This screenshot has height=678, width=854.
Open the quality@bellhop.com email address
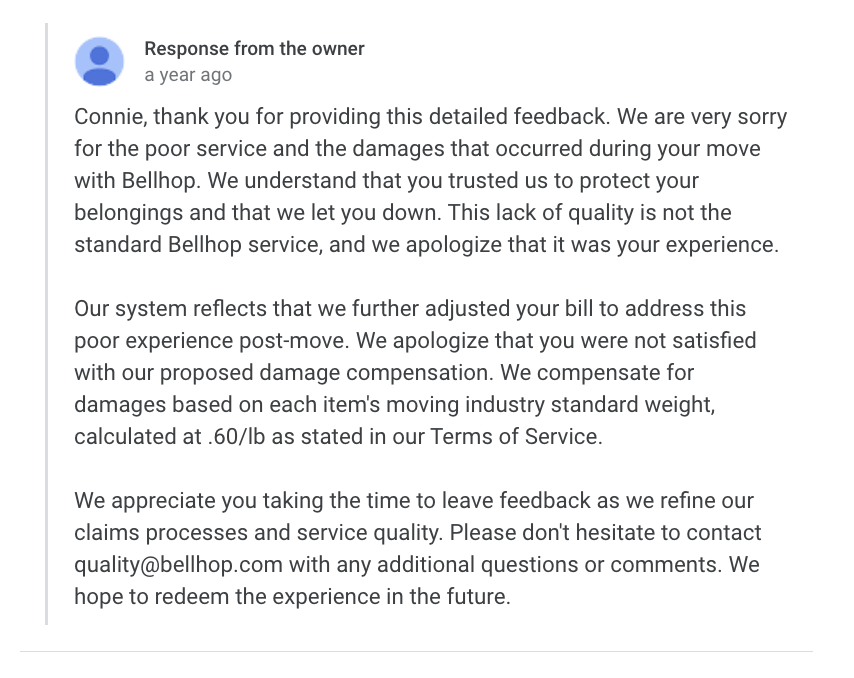179,565
